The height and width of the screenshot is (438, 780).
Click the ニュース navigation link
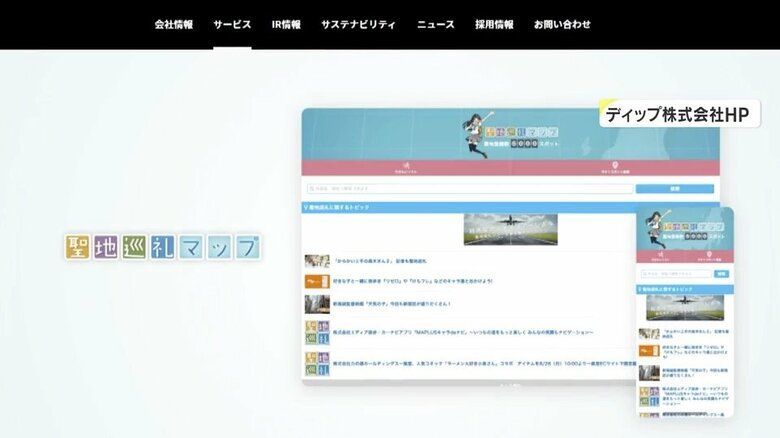(435, 24)
